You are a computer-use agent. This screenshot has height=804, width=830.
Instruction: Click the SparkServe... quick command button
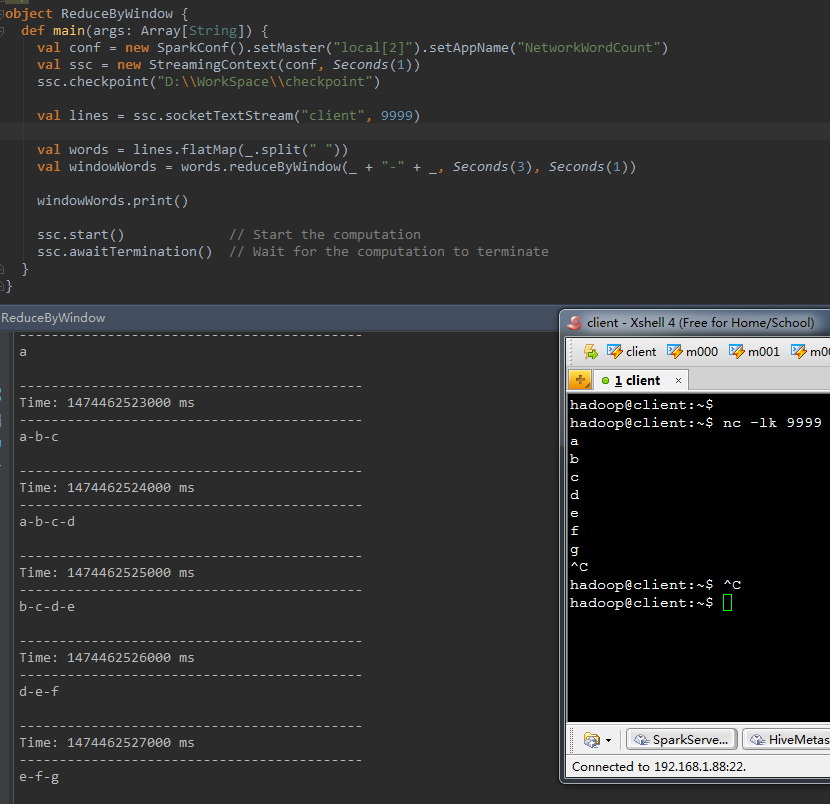pyautogui.click(x=681, y=739)
